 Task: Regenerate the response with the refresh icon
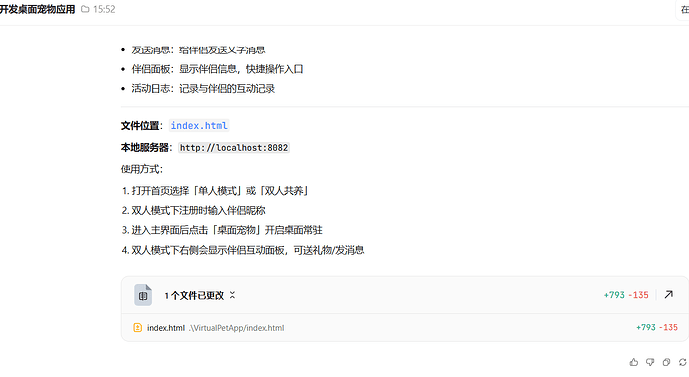(682, 362)
